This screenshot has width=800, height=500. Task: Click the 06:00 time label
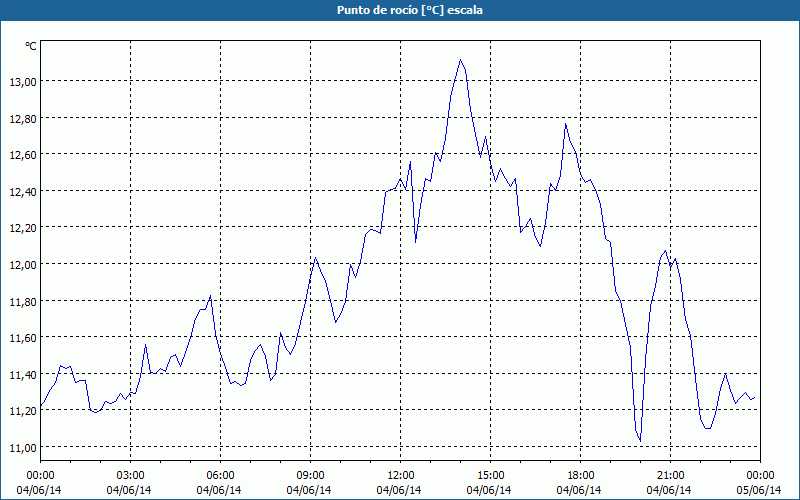pos(220,476)
